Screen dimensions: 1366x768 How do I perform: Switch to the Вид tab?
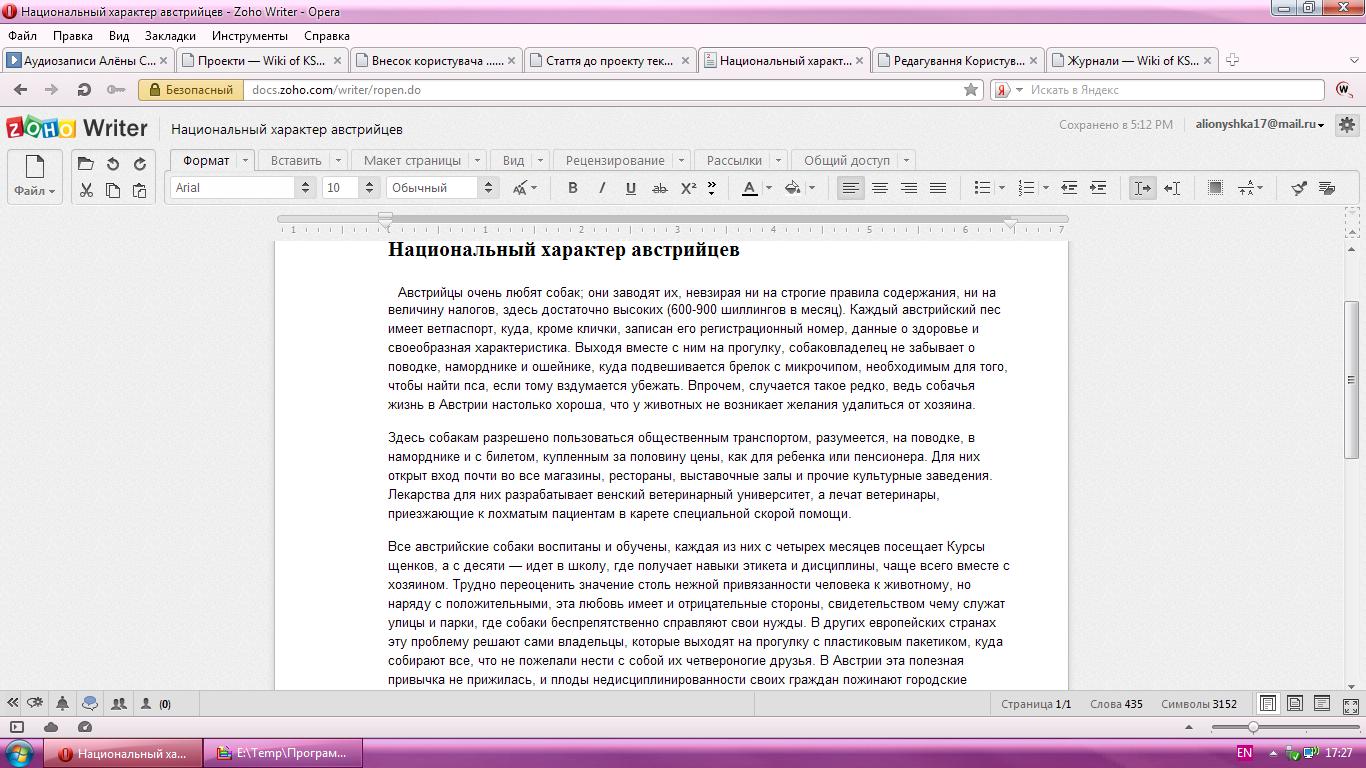[x=513, y=160]
